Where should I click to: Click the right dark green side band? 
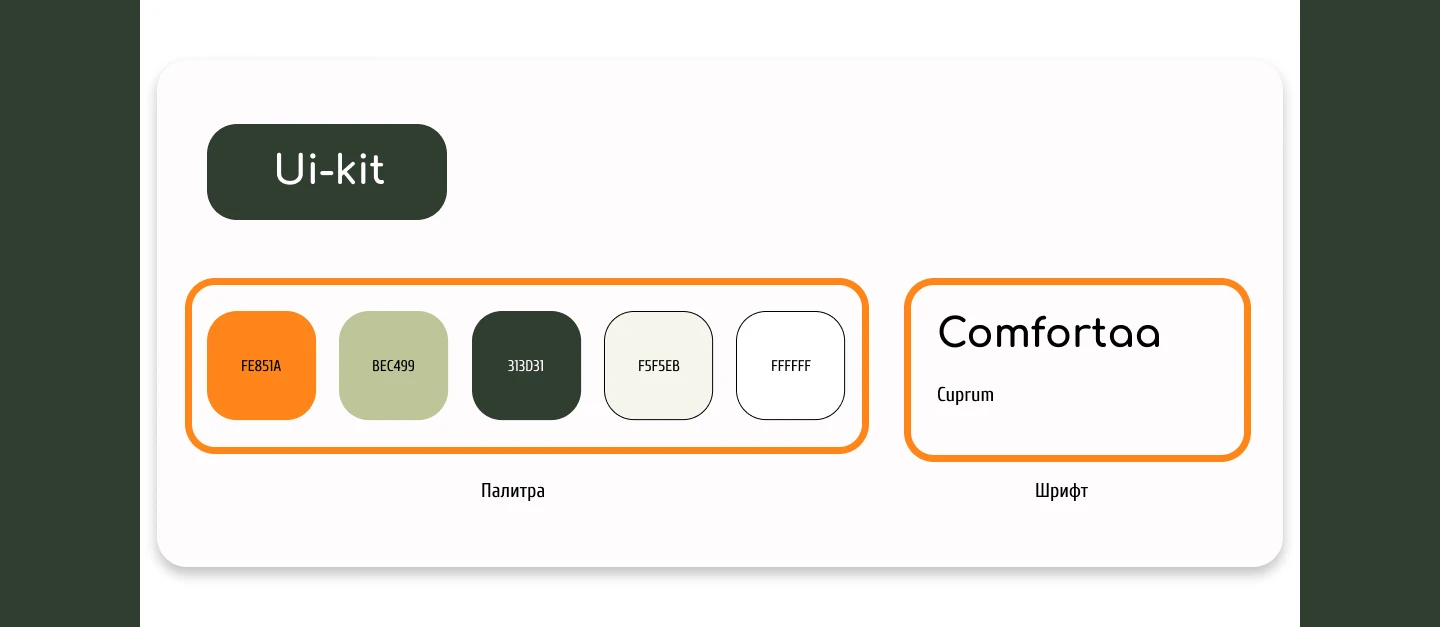(x=1370, y=313)
